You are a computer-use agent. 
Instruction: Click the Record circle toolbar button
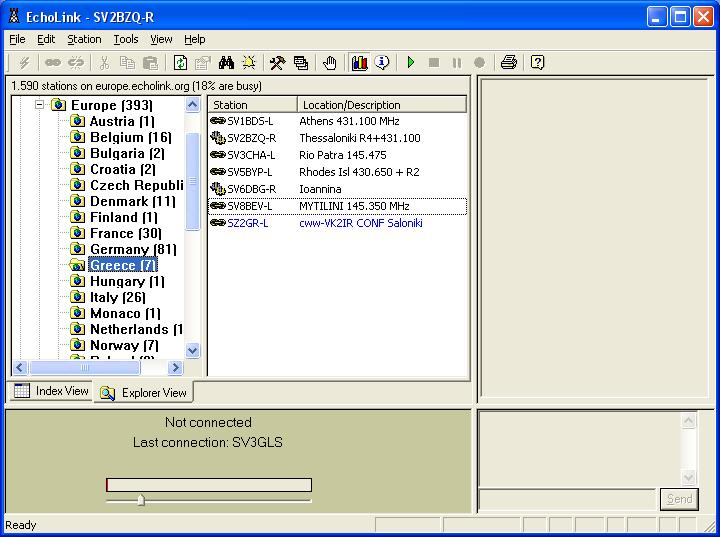click(x=479, y=62)
